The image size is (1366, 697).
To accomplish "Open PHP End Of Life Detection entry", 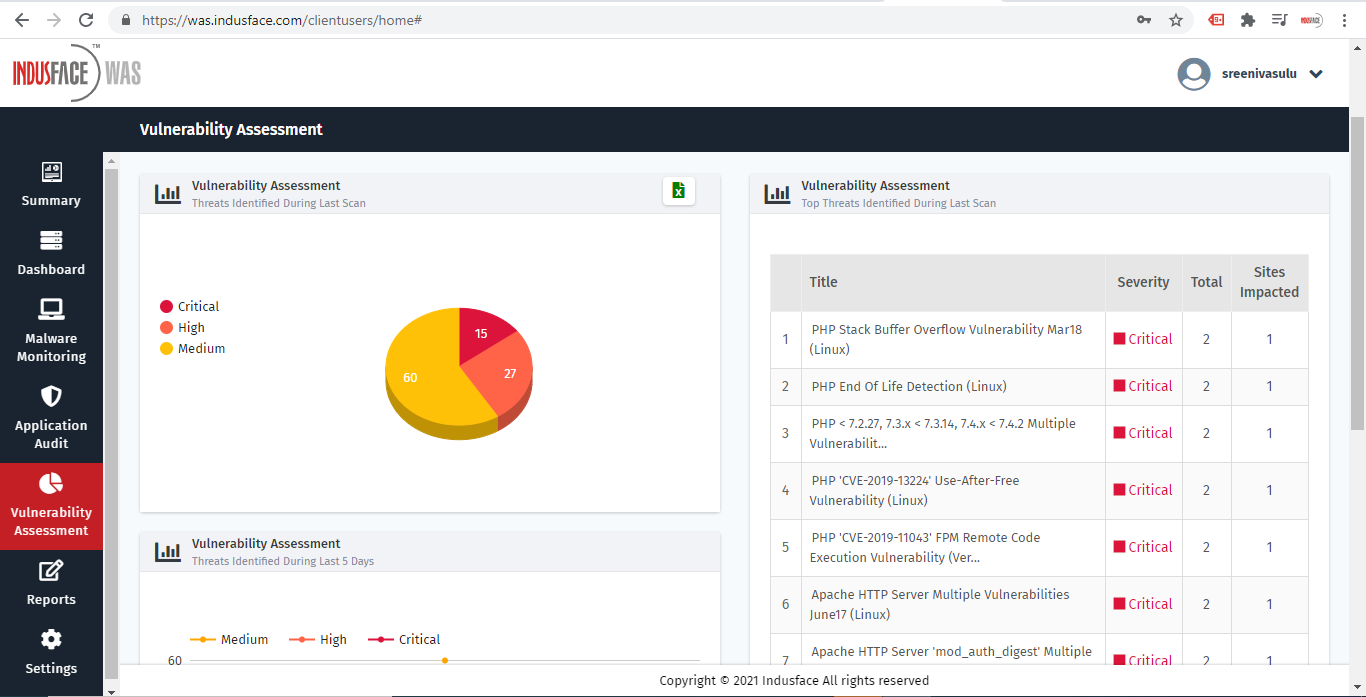I will click(908, 386).
